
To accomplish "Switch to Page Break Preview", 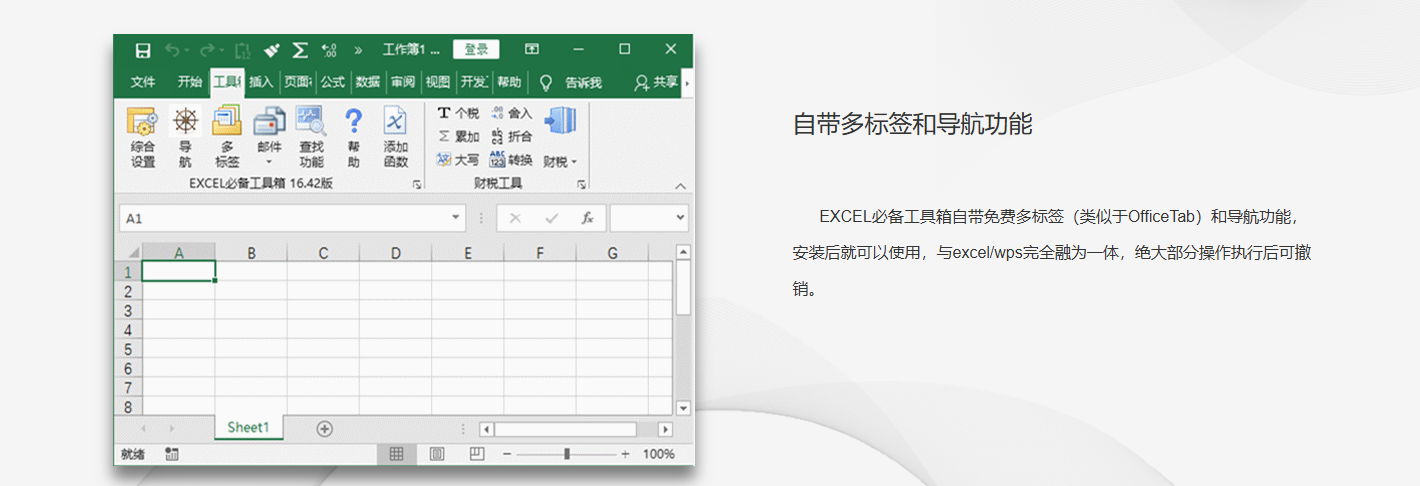I will tap(477, 454).
